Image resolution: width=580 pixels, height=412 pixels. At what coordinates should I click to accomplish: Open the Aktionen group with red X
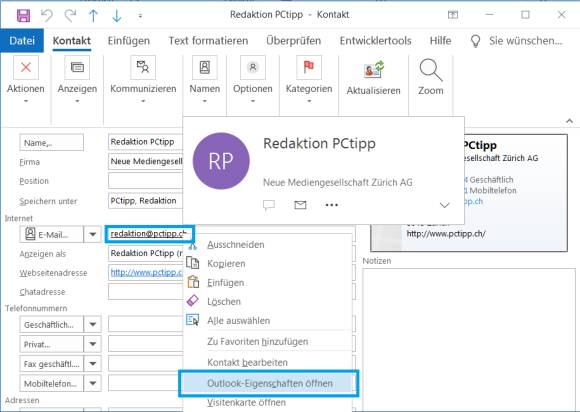(x=26, y=80)
